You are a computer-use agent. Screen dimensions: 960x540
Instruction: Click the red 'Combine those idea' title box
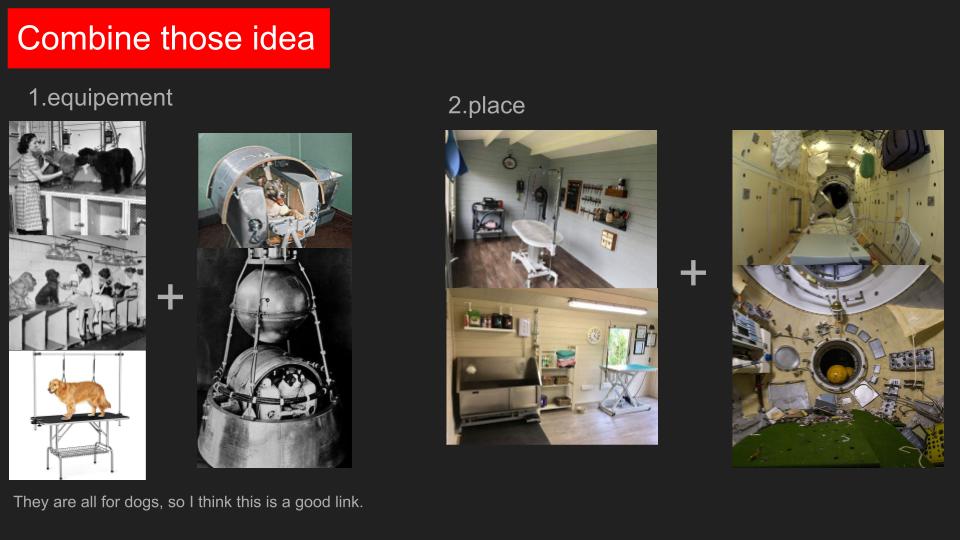[x=168, y=38]
